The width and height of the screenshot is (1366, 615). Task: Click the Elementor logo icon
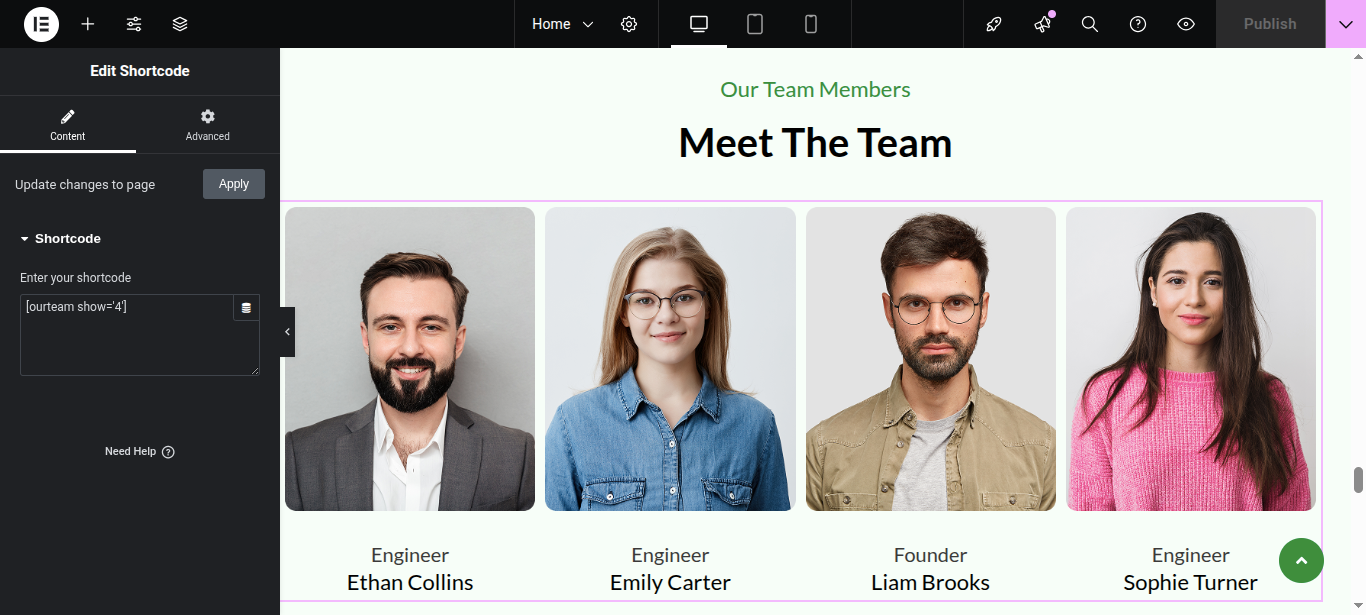click(x=41, y=24)
